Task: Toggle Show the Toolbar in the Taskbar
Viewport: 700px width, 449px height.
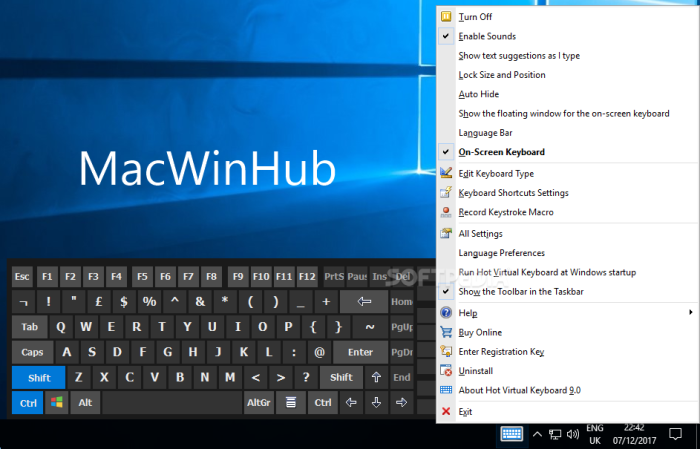Action: coord(567,291)
